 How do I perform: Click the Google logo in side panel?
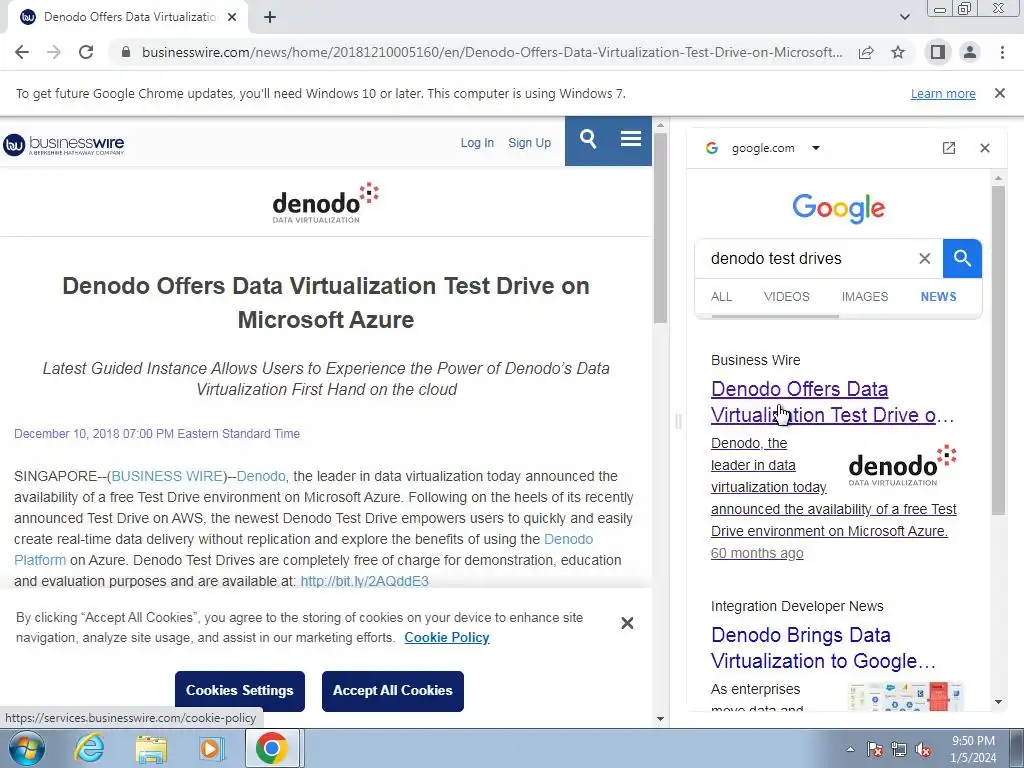(839, 208)
